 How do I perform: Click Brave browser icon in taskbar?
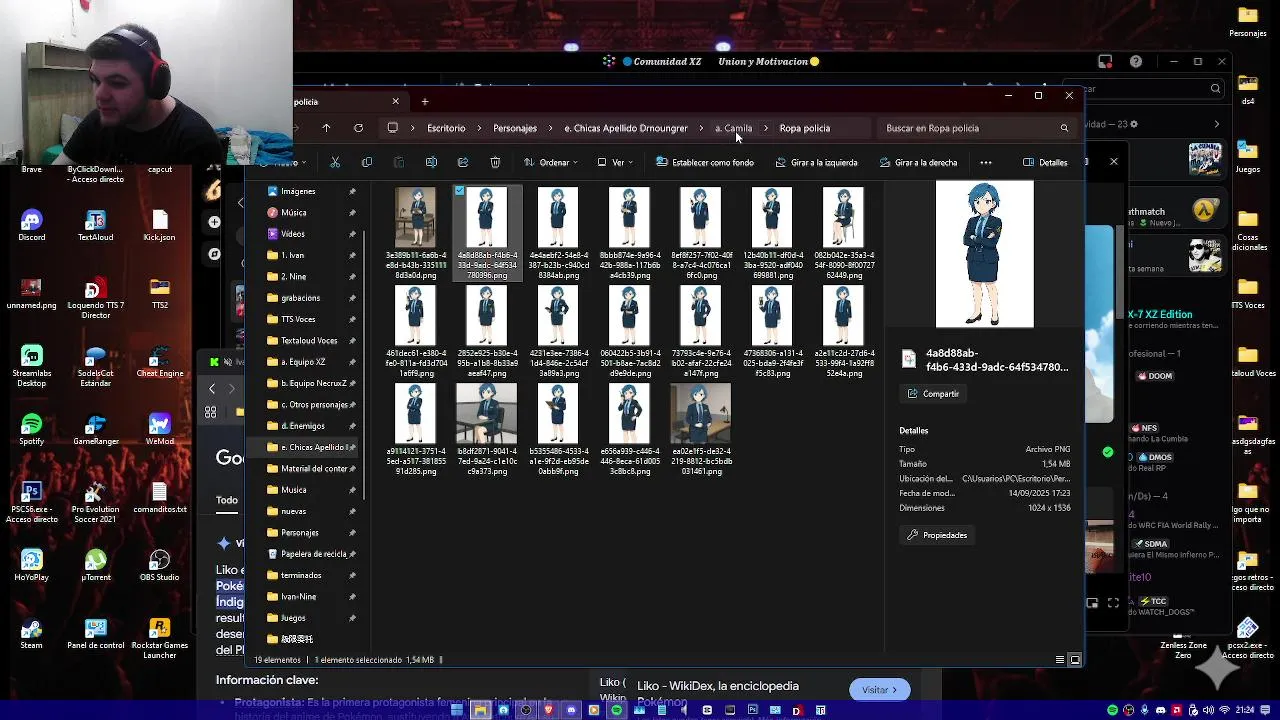[x=548, y=710]
